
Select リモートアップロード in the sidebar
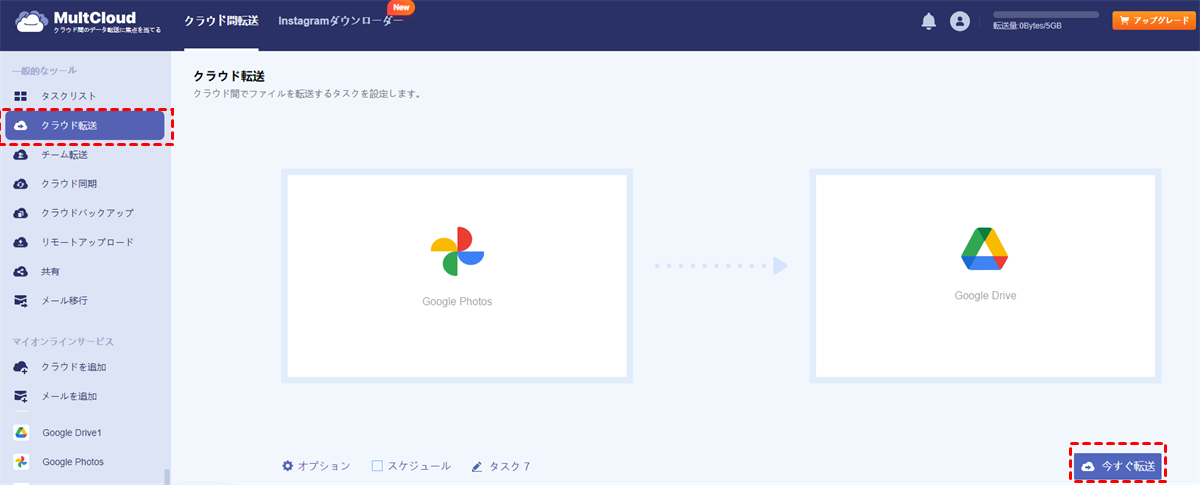[x=85, y=242]
